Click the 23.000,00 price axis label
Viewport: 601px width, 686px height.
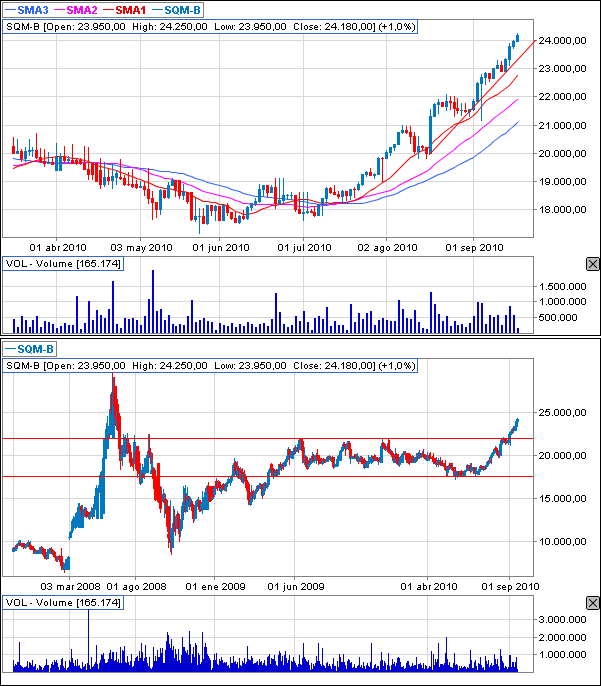click(562, 69)
